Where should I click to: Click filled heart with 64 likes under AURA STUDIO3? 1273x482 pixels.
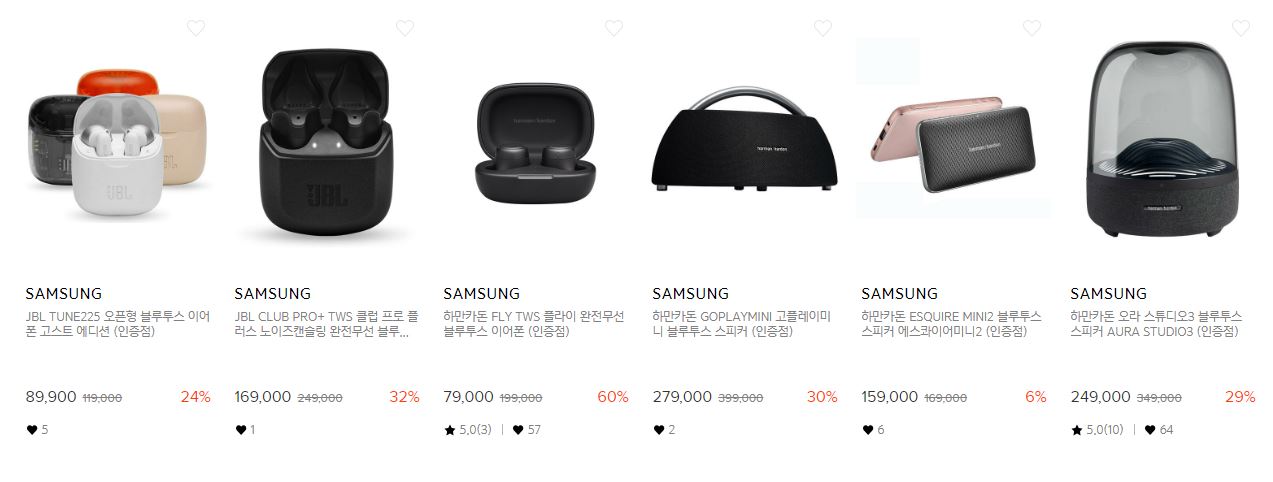click(1150, 430)
